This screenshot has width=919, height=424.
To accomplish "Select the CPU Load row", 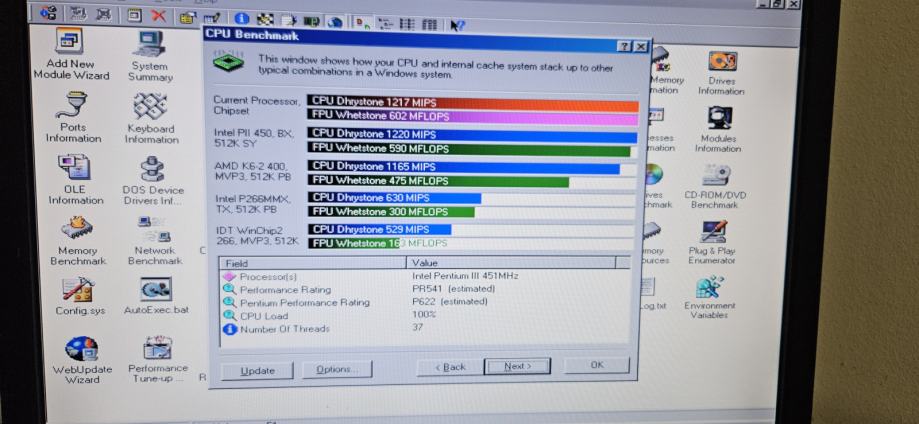I will pos(425,316).
